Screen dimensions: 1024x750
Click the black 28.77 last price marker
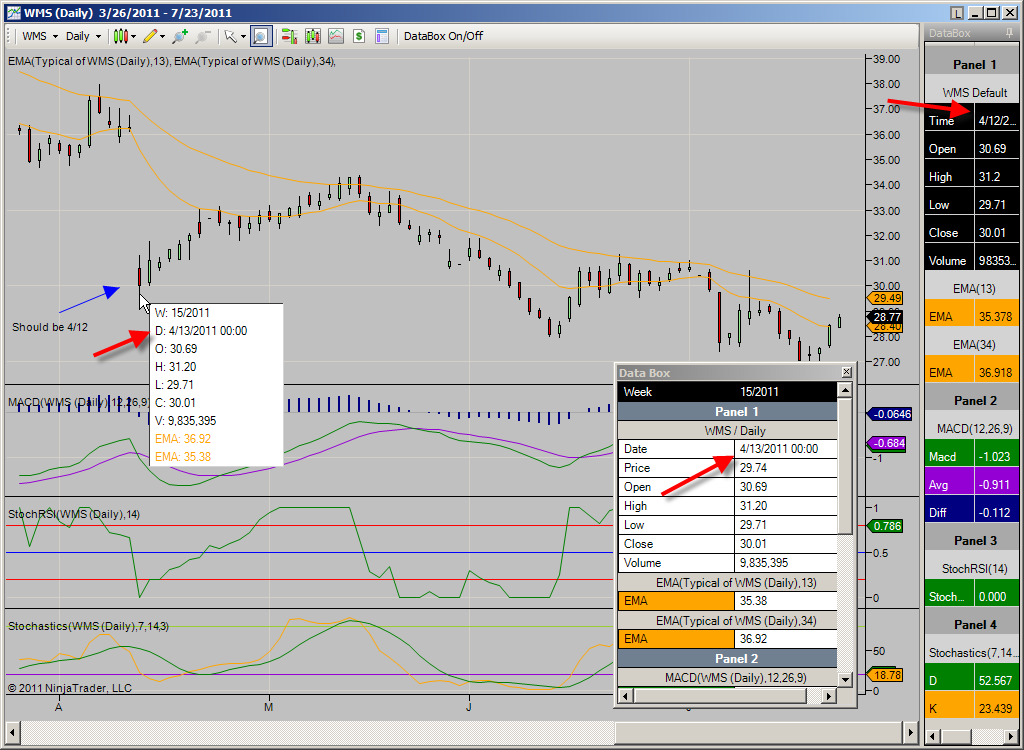(884, 317)
